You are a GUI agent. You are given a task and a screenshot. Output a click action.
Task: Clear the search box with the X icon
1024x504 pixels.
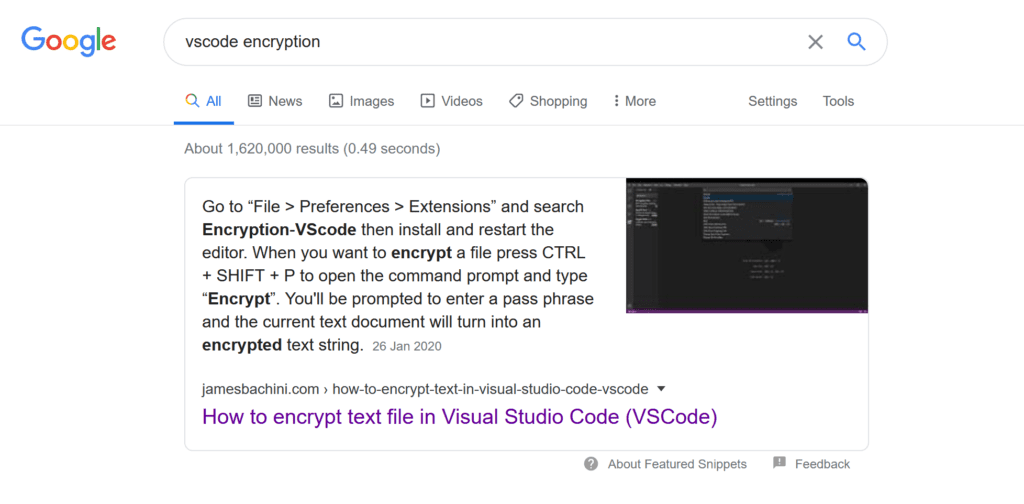coord(815,42)
